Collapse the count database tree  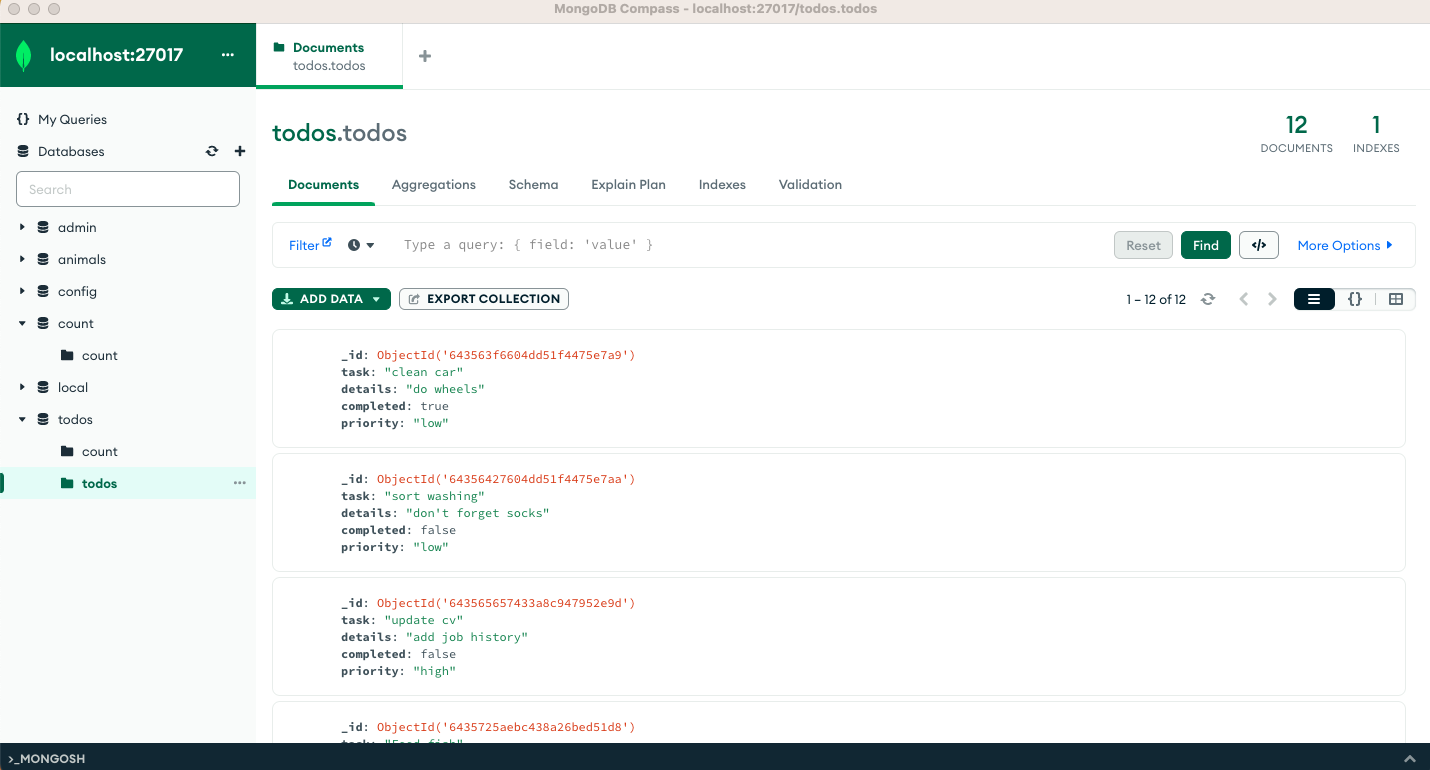click(x=22, y=324)
